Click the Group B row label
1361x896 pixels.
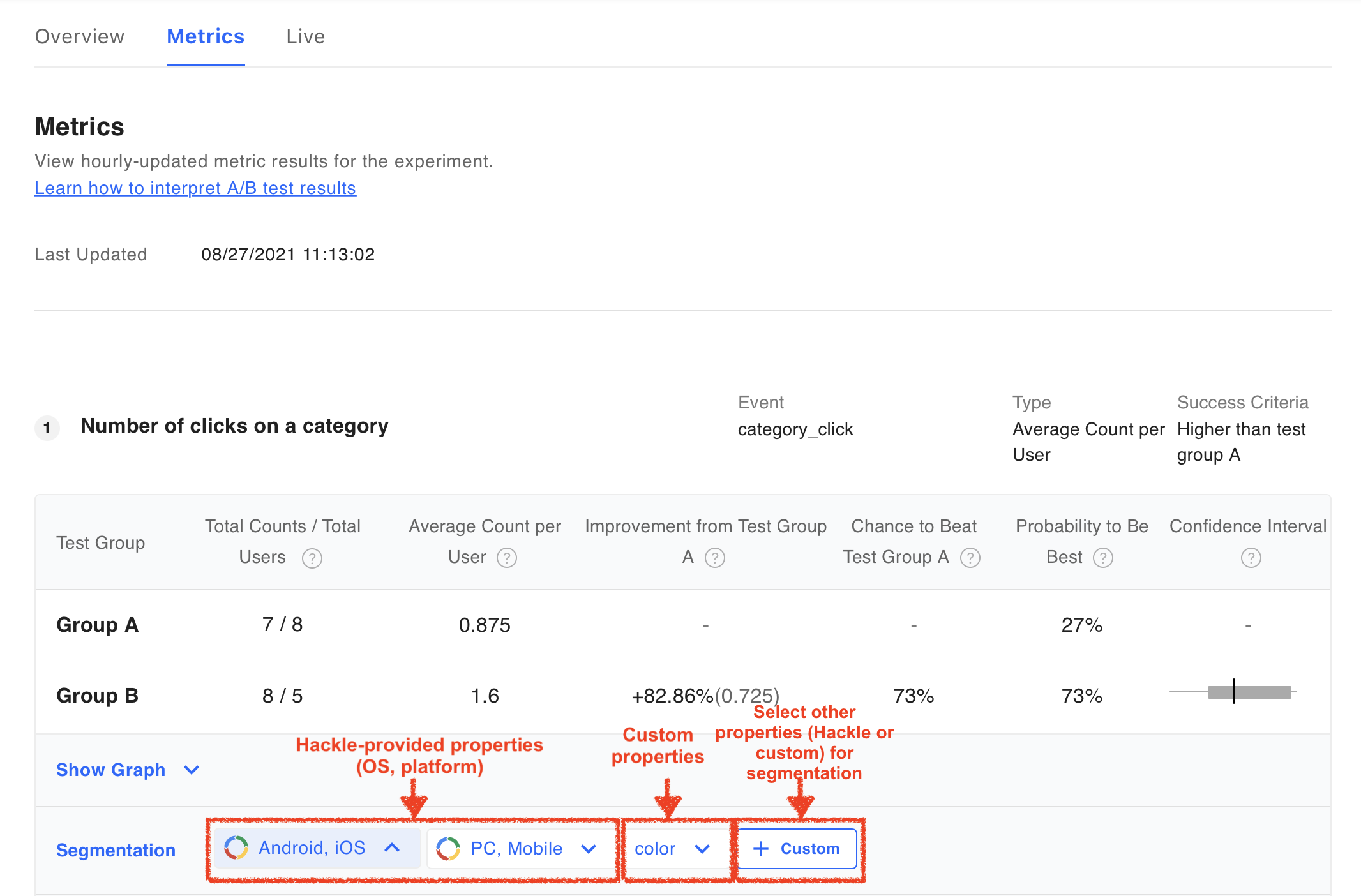coord(97,696)
